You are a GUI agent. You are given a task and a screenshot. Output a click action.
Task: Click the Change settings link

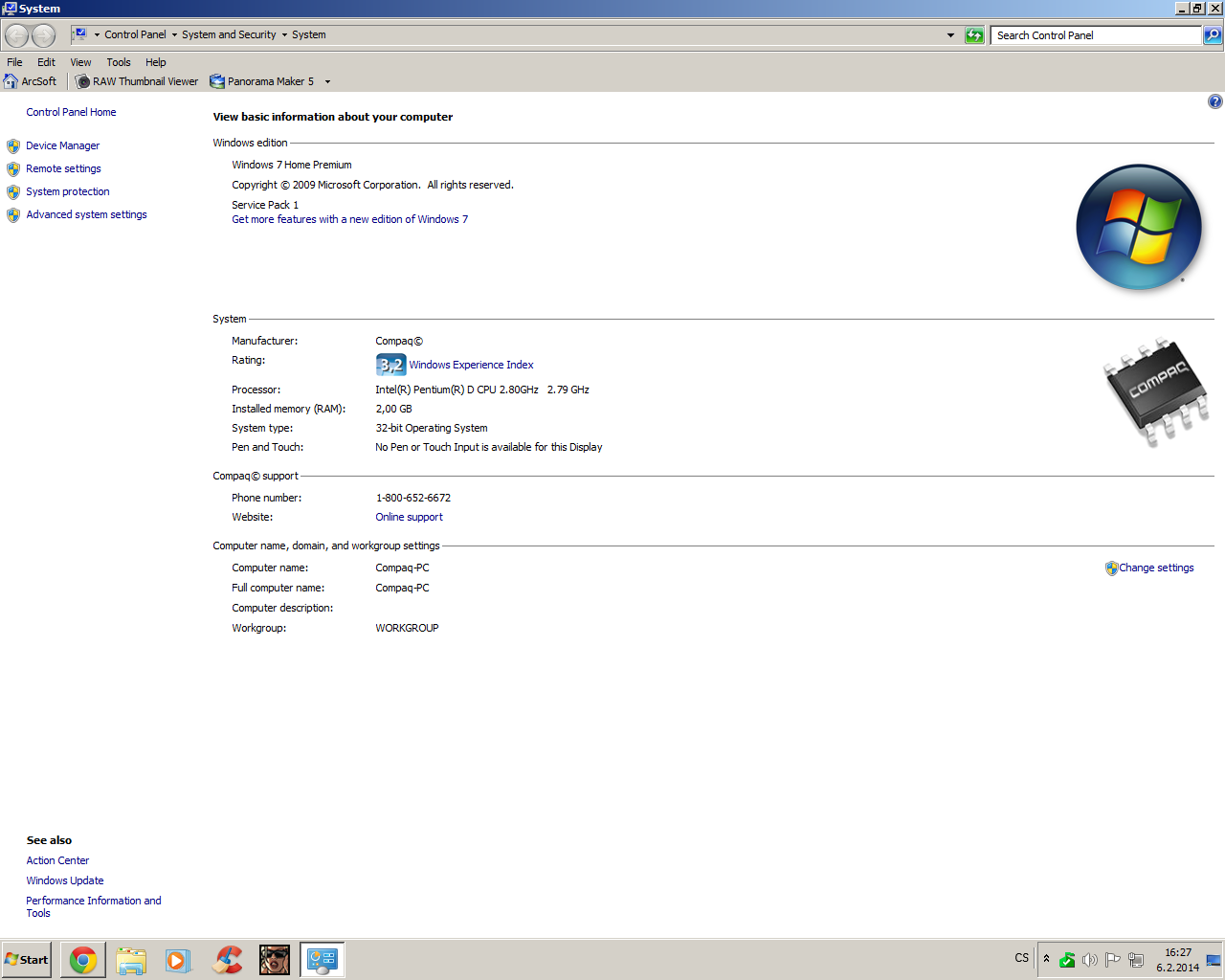1156,568
